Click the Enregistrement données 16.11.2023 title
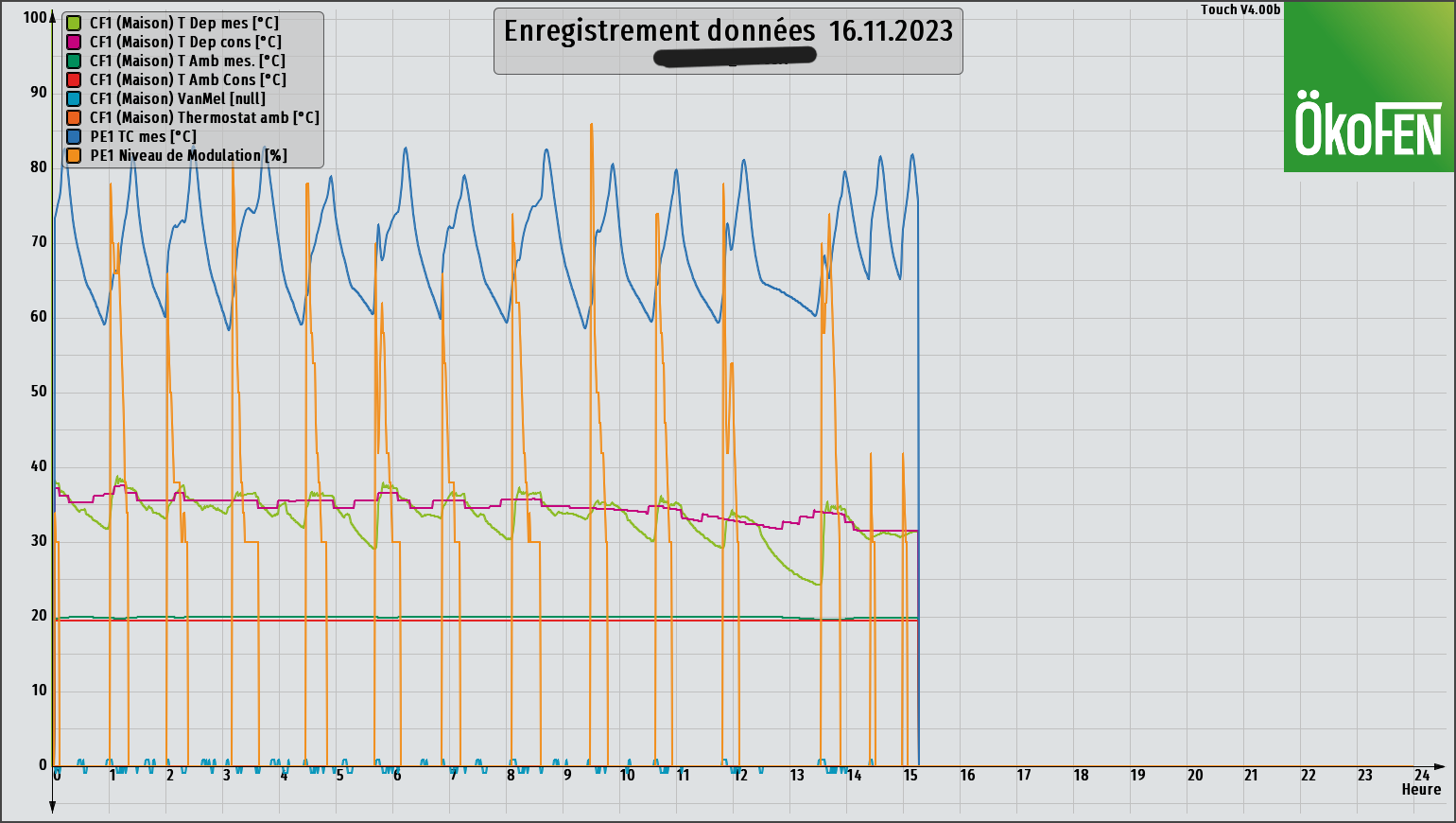The height and width of the screenshot is (823, 1456). 728,31
